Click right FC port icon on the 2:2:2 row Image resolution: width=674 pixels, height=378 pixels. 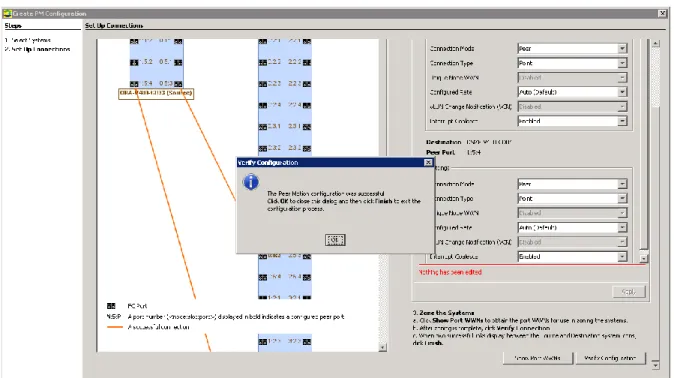click(306, 62)
